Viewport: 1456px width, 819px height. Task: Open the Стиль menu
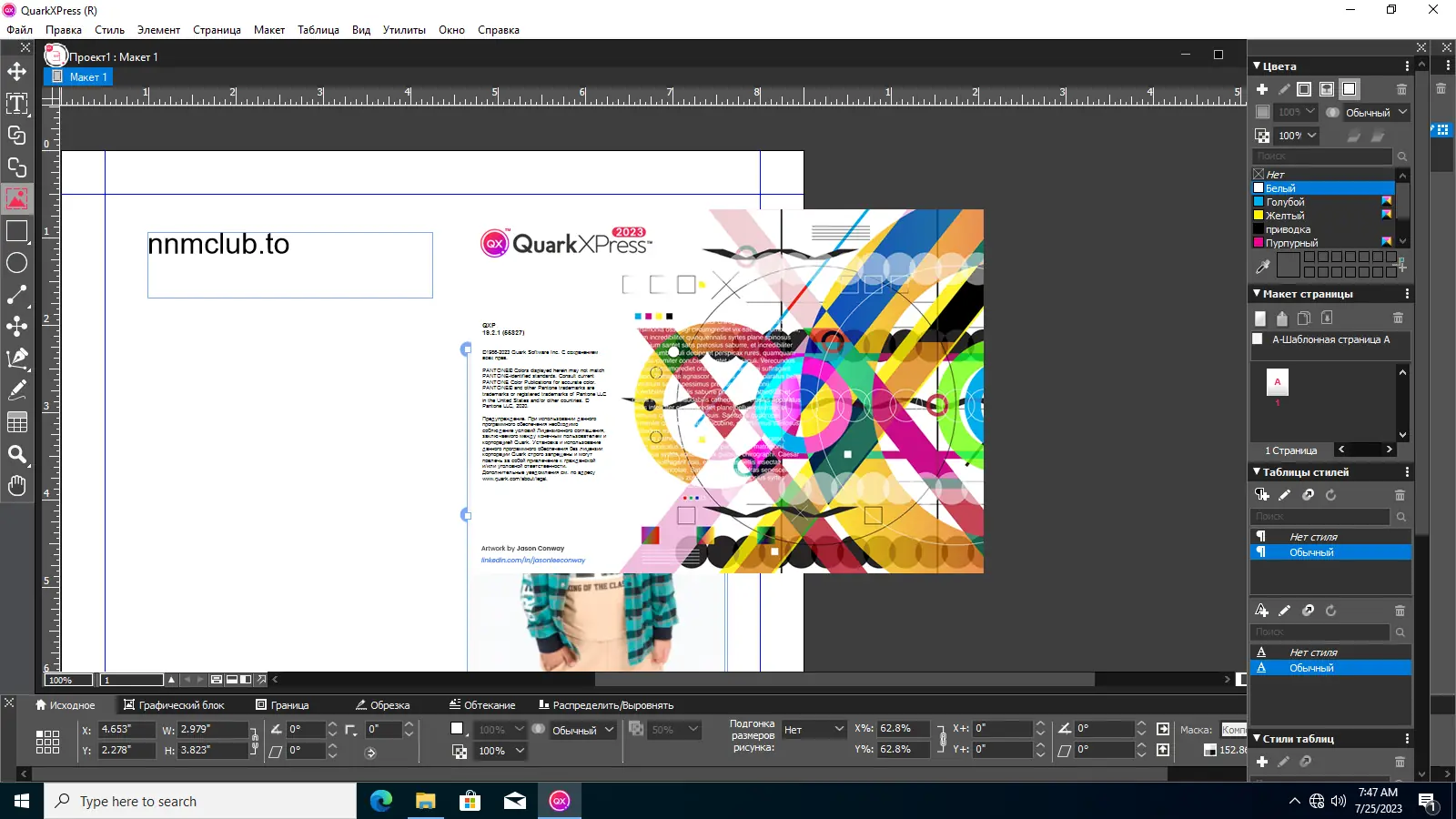pos(109,30)
